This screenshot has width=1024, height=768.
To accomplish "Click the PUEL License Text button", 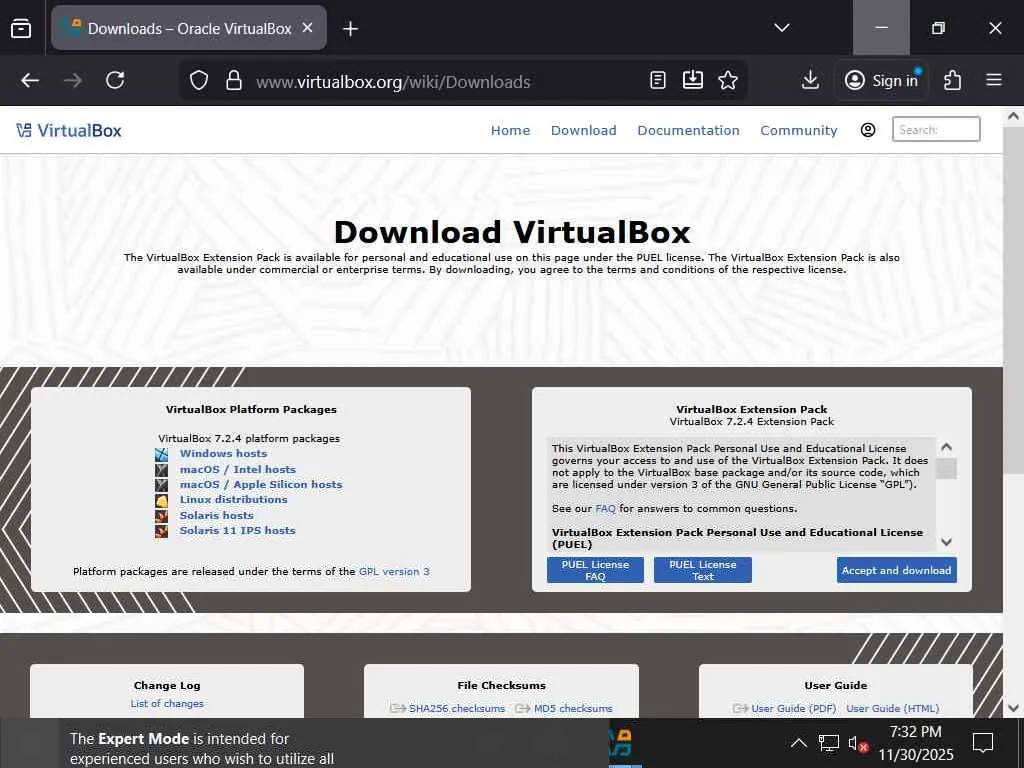I will tap(703, 570).
